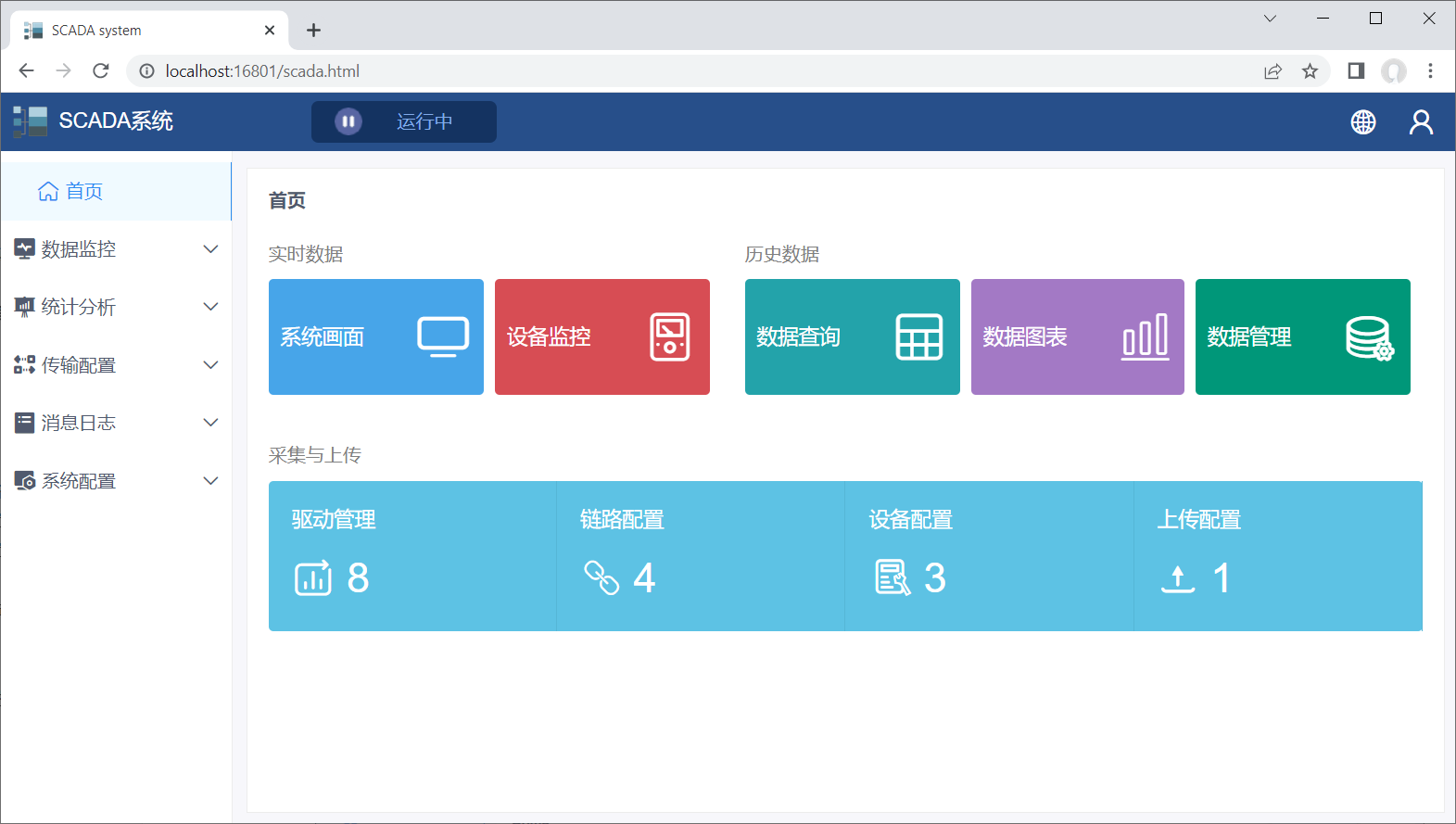Click the table icon on 数据查询 card
The image size is (1456, 824).
(x=919, y=336)
